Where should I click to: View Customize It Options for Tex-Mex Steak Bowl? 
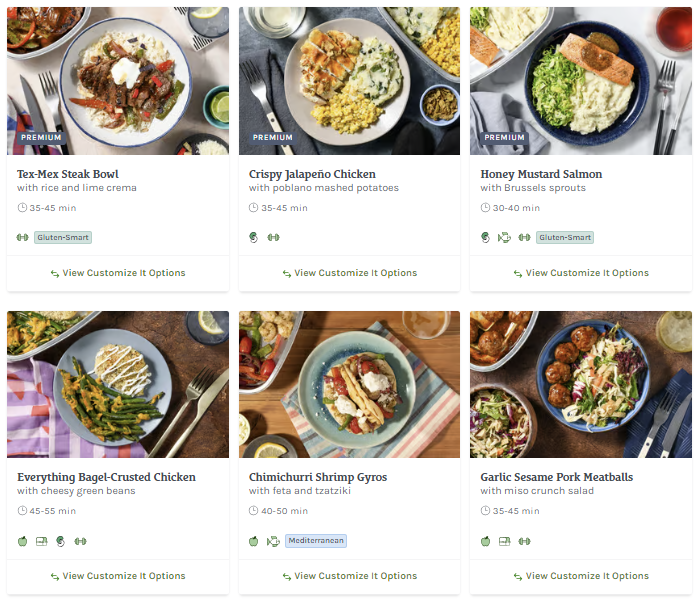(117, 273)
